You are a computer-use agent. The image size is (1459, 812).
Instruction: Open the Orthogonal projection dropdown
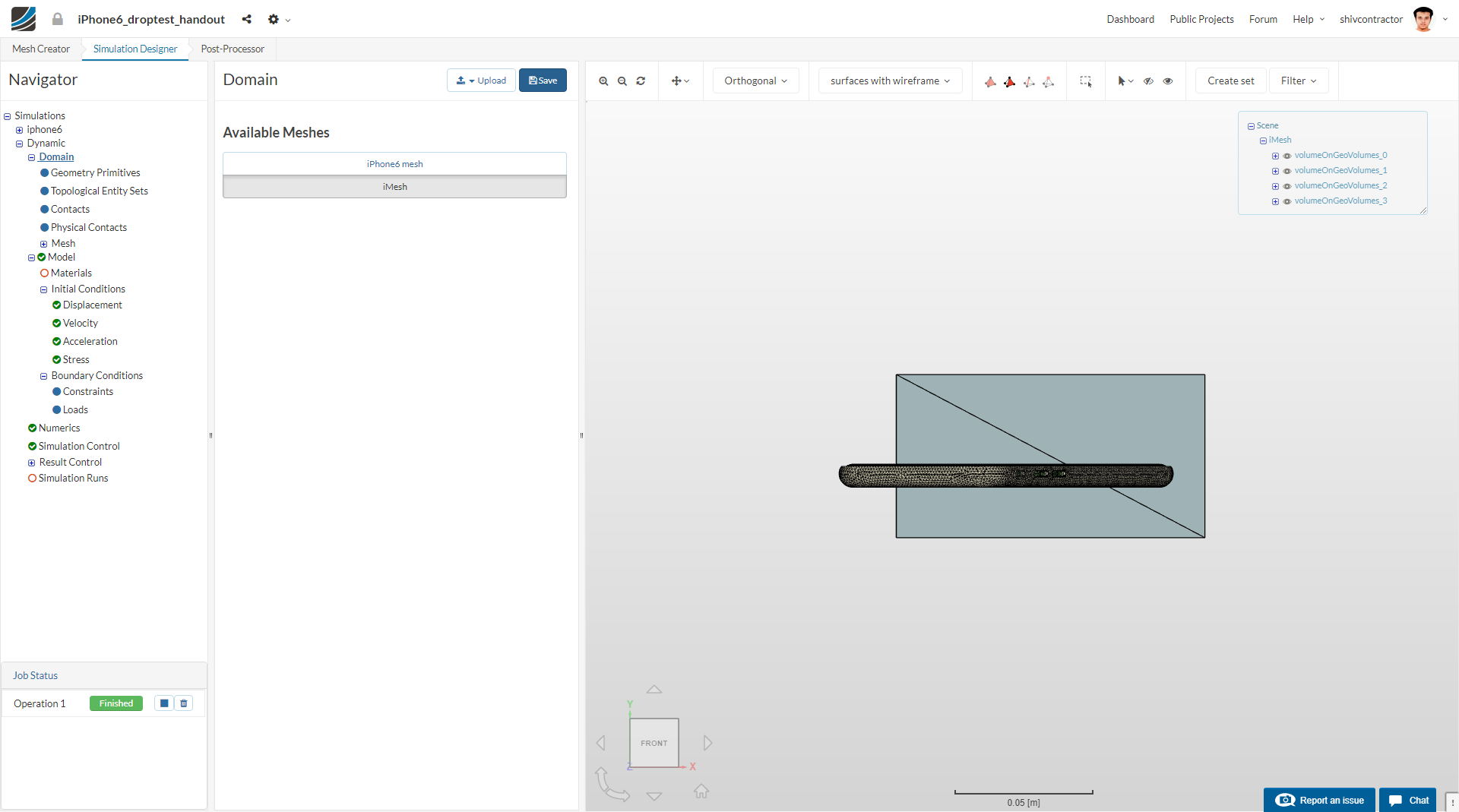(755, 81)
